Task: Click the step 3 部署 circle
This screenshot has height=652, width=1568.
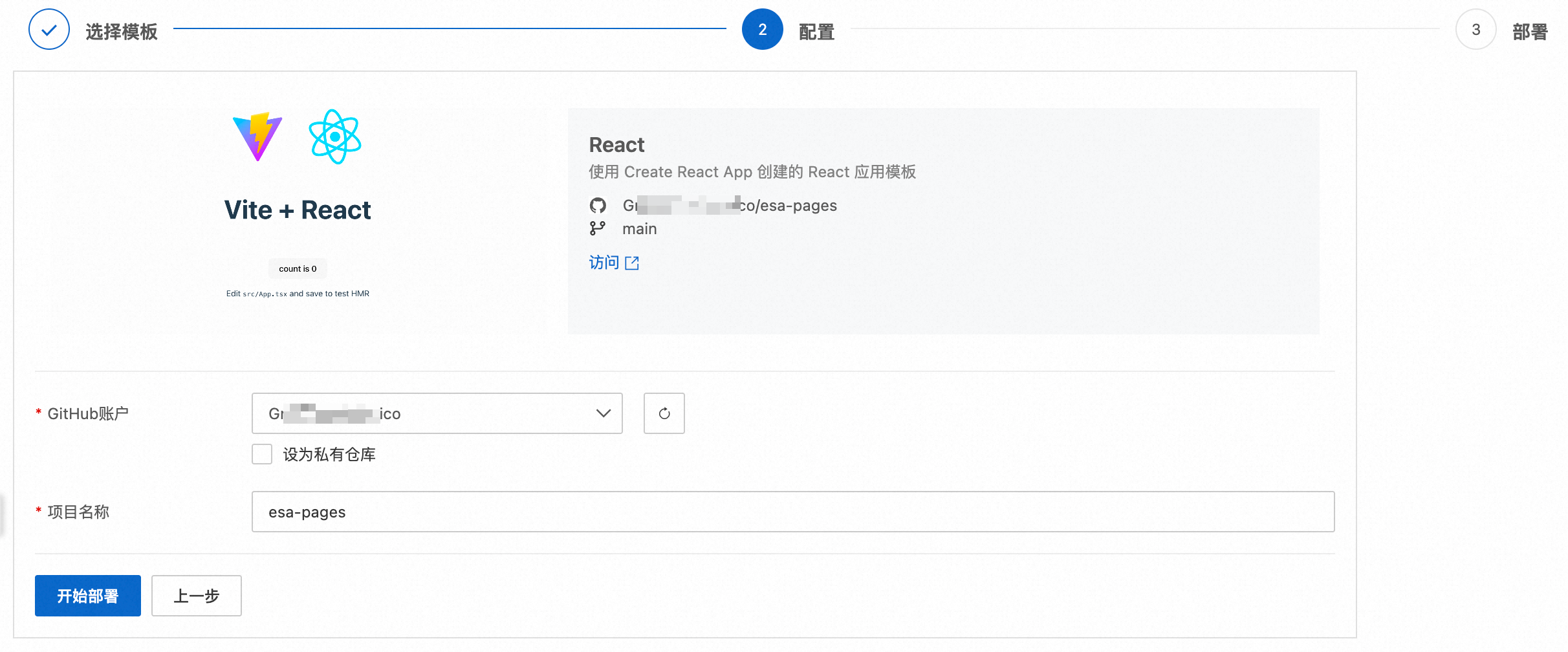Action: pos(1475,30)
